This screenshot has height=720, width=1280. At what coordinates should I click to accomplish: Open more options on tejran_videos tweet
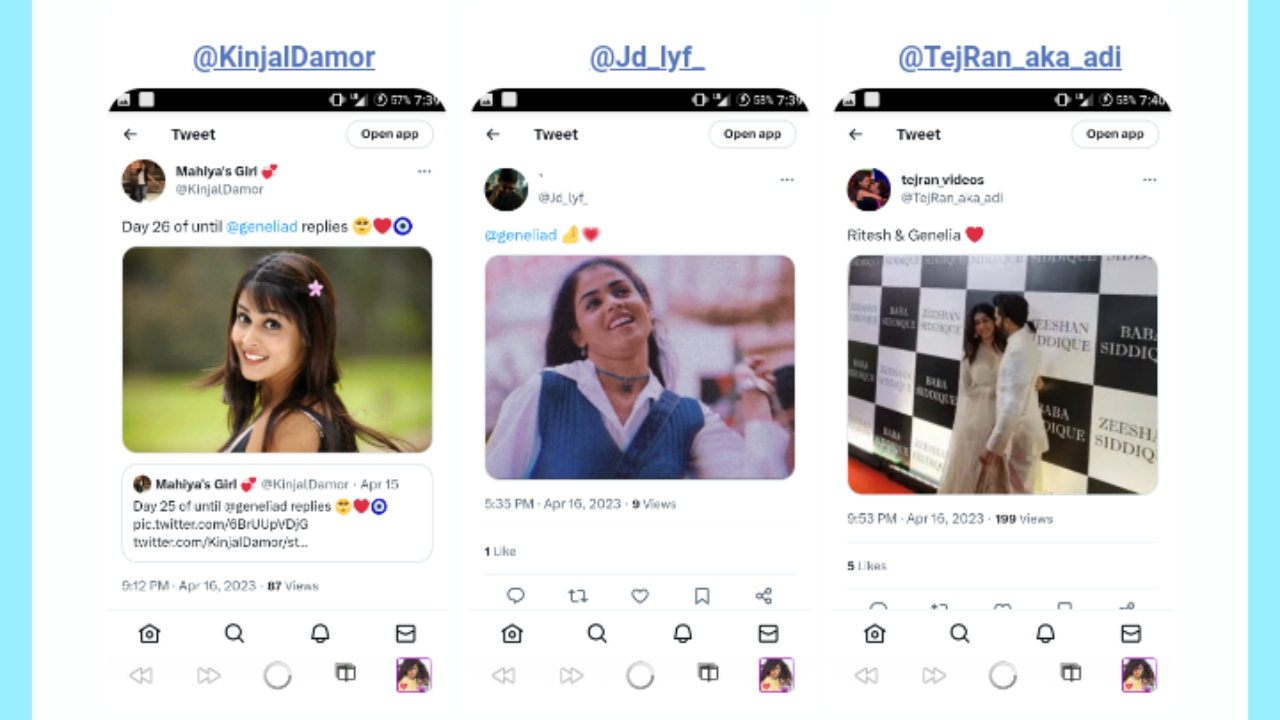pyautogui.click(x=1150, y=180)
